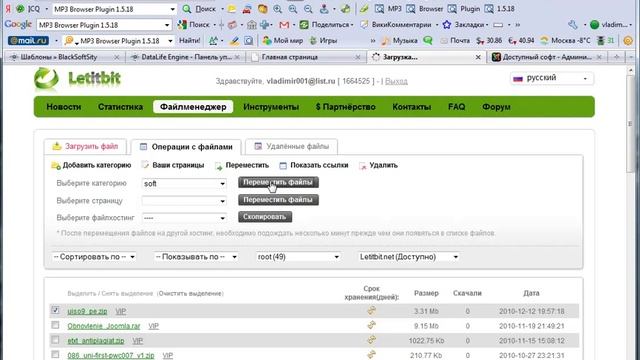Click the Yandex Я icon
The image size is (640, 360).
pyautogui.click(x=8, y=9)
